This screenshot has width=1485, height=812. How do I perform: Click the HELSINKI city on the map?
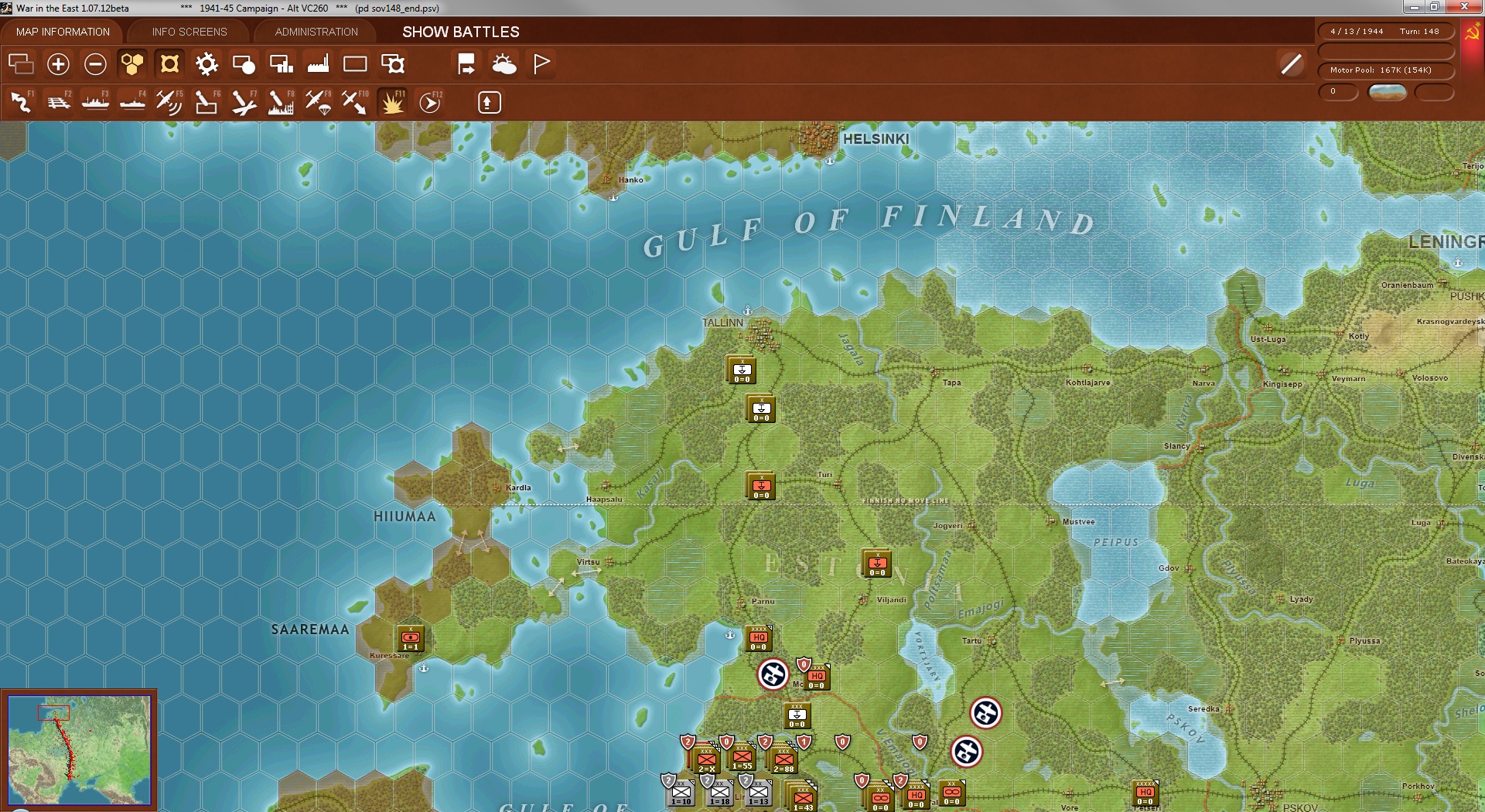click(x=818, y=138)
